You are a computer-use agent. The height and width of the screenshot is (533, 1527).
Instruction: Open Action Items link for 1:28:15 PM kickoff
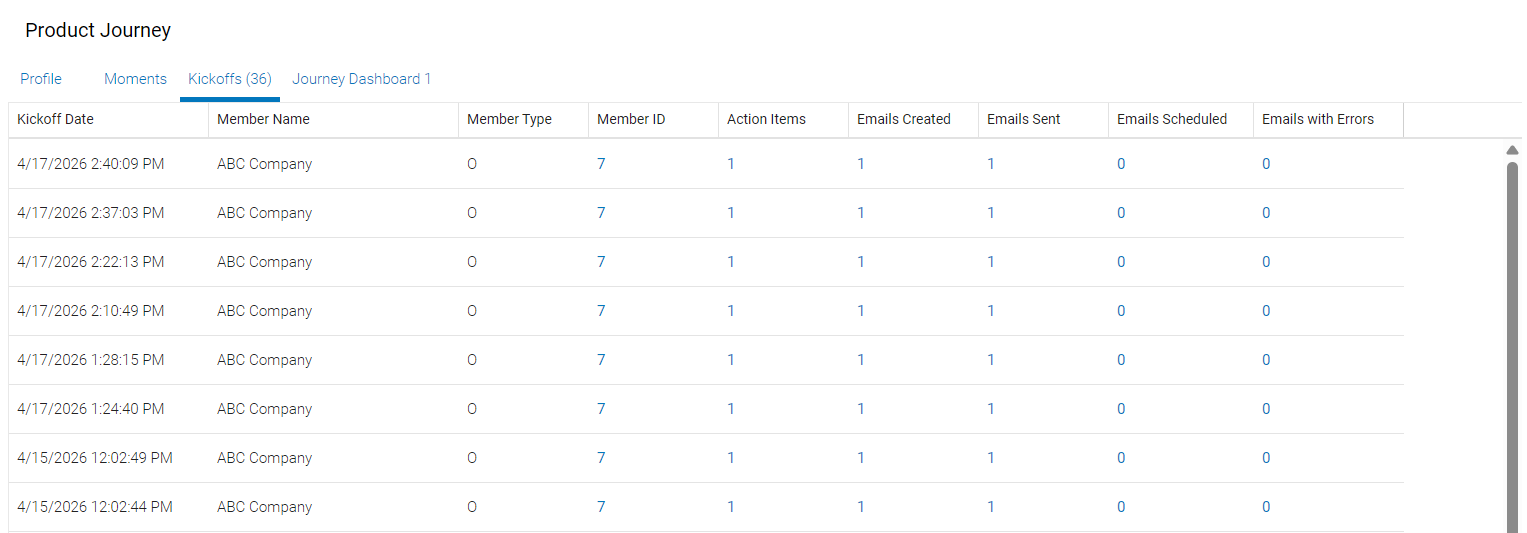[731, 360]
